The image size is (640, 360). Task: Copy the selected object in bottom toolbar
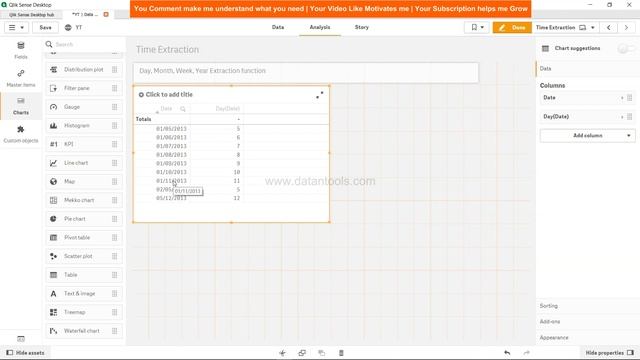point(302,353)
